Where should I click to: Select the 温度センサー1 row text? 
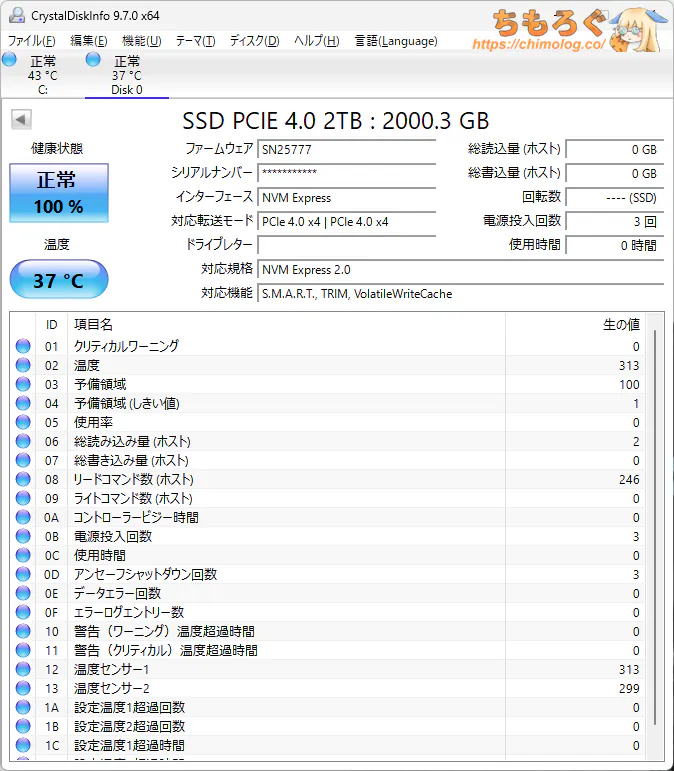[111, 669]
